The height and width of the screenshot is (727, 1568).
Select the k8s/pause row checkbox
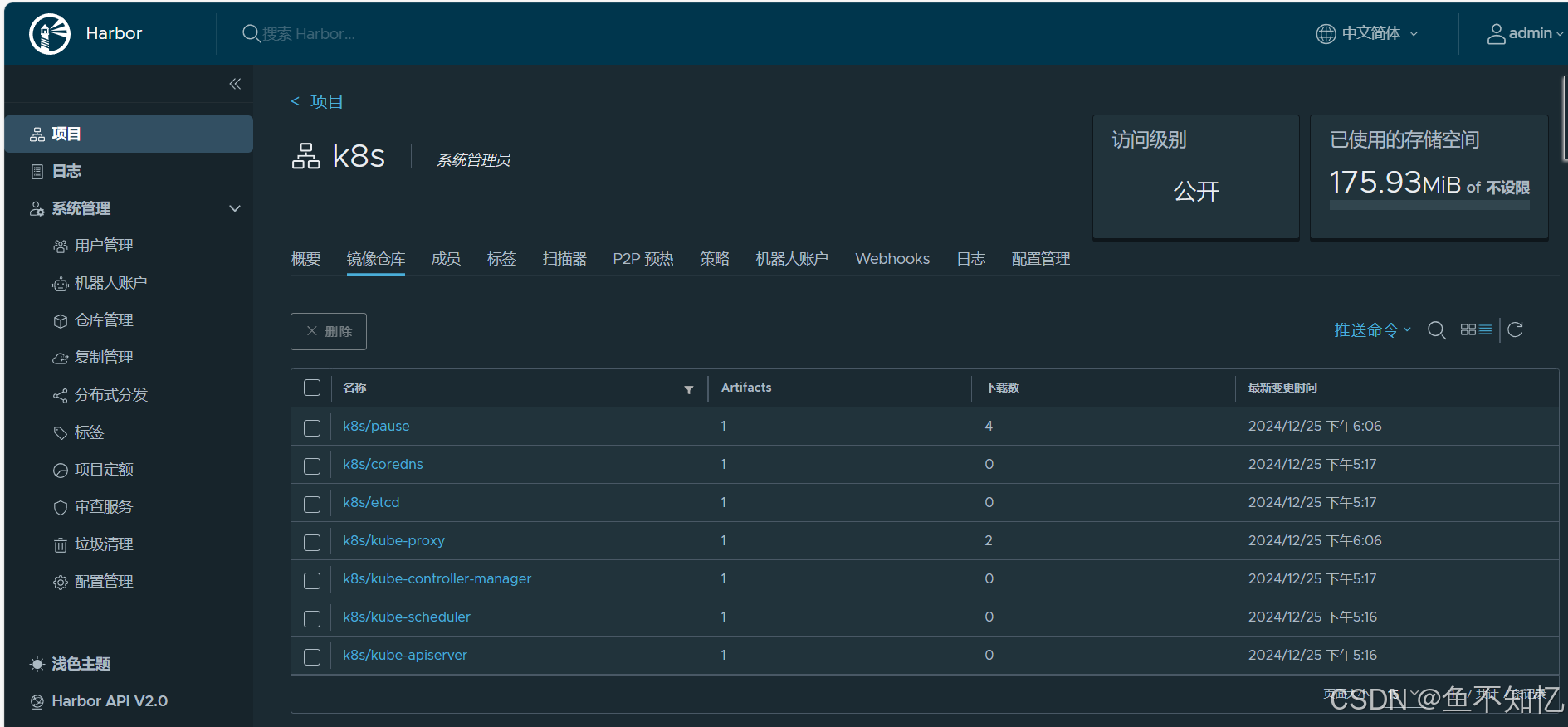(312, 427)
